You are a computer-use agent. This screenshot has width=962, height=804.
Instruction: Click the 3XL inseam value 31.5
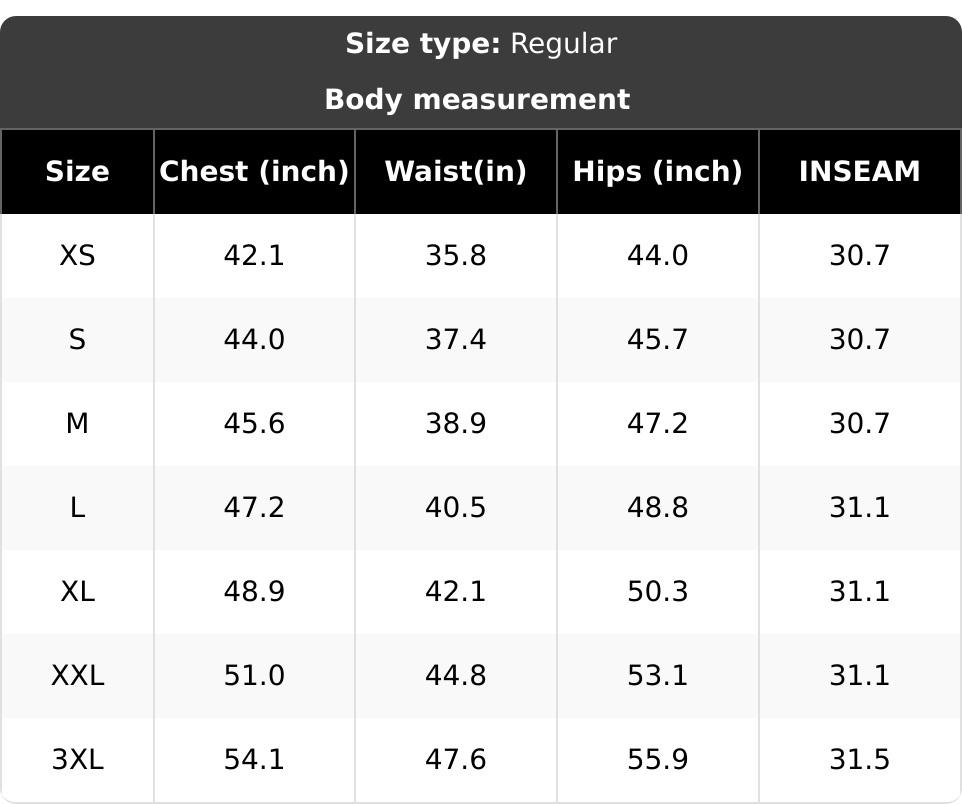(x=860, y=760)
